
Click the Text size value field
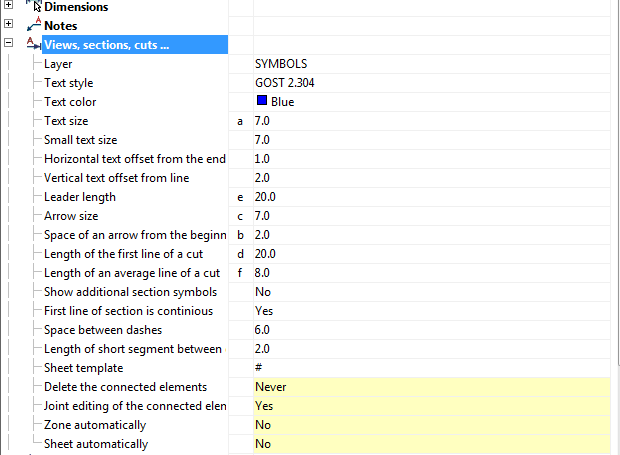(262, 121)
